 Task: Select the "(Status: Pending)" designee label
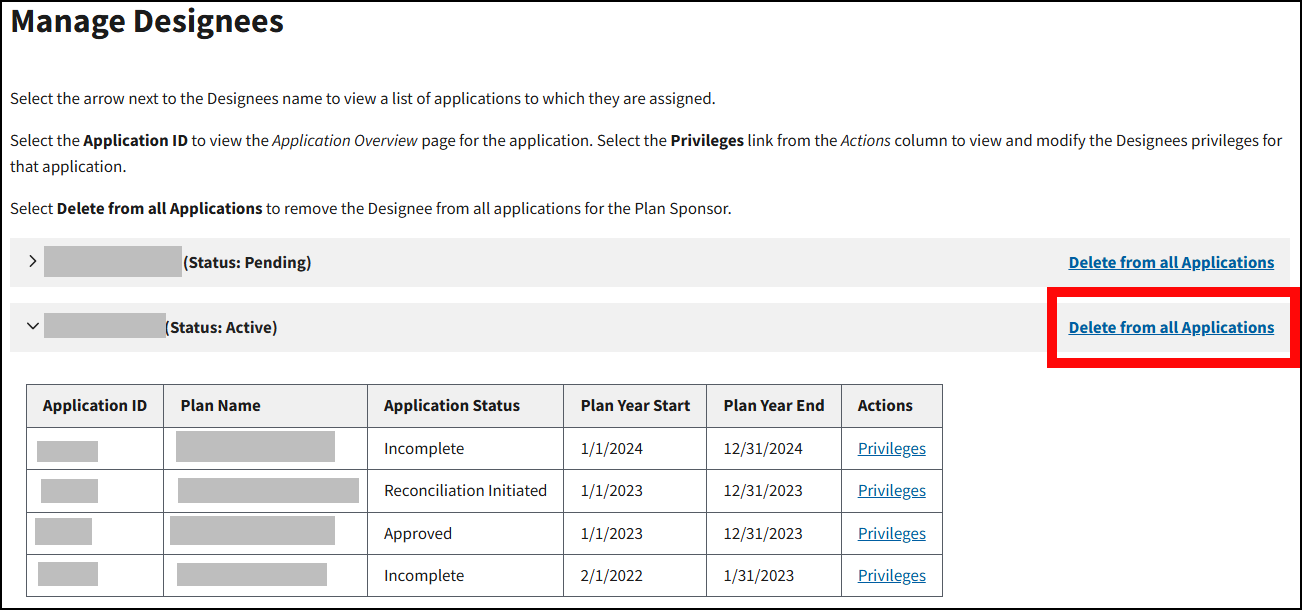(x=247, y=263)
